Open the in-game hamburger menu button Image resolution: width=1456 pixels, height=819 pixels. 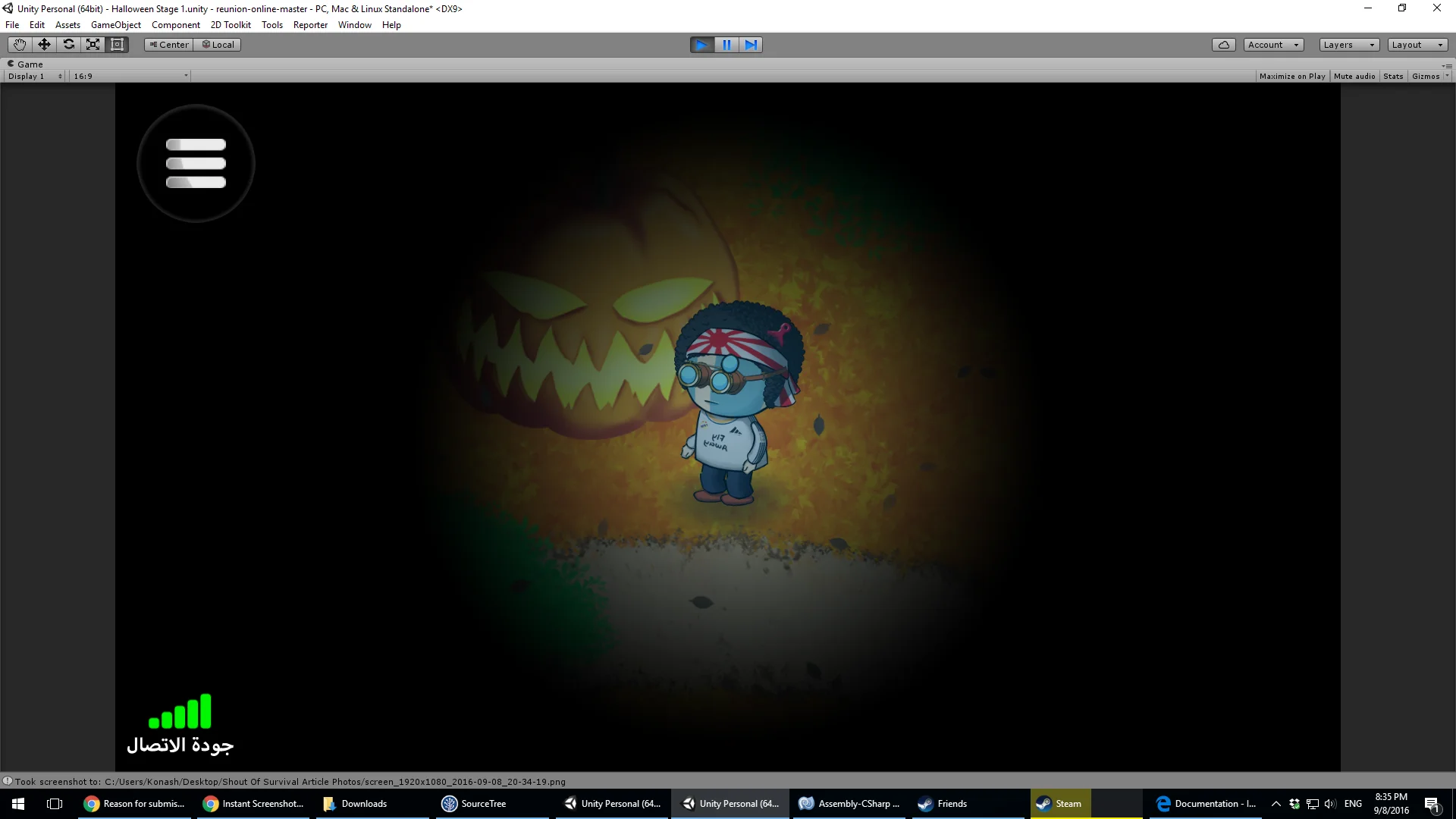[x=196, y=163]
